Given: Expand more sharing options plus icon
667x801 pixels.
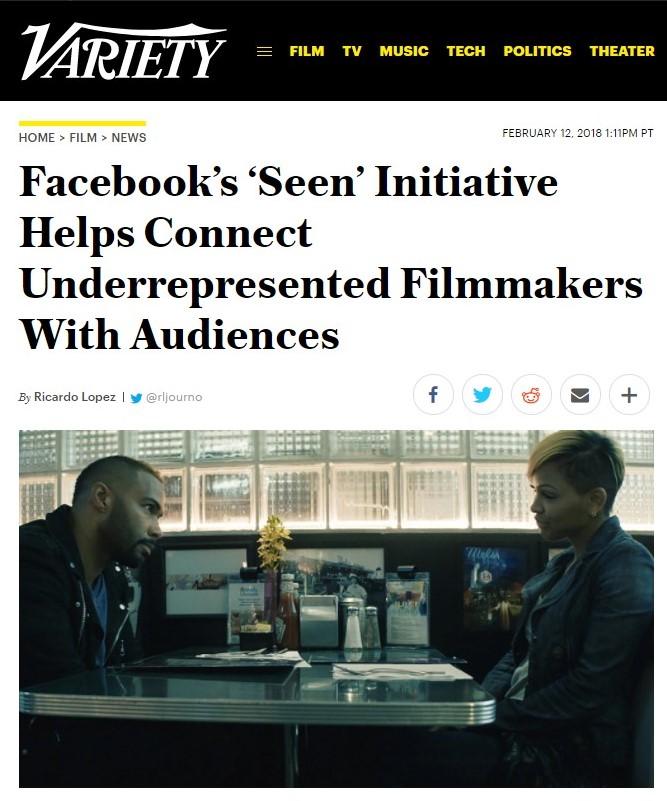Looking at the screenshot, I should tap(629, 394).
